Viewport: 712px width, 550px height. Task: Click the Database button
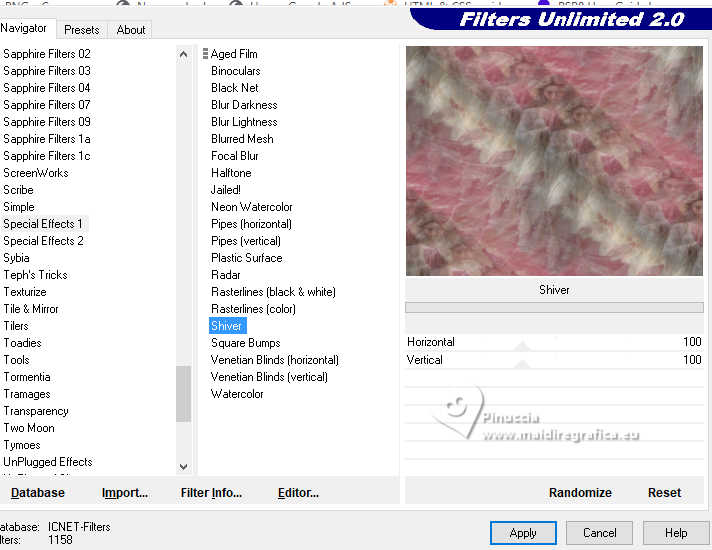[x=38, y=493]
